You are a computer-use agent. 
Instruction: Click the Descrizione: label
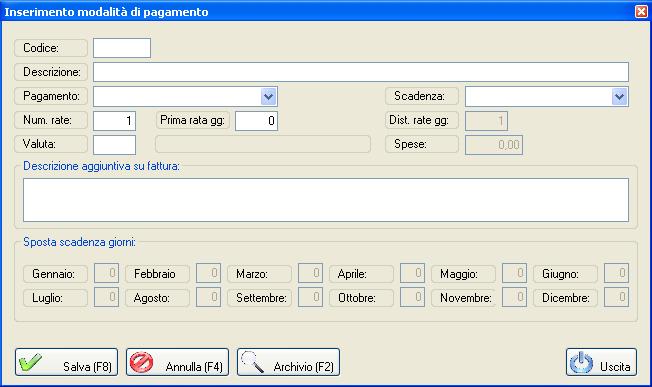pos(52,72)
